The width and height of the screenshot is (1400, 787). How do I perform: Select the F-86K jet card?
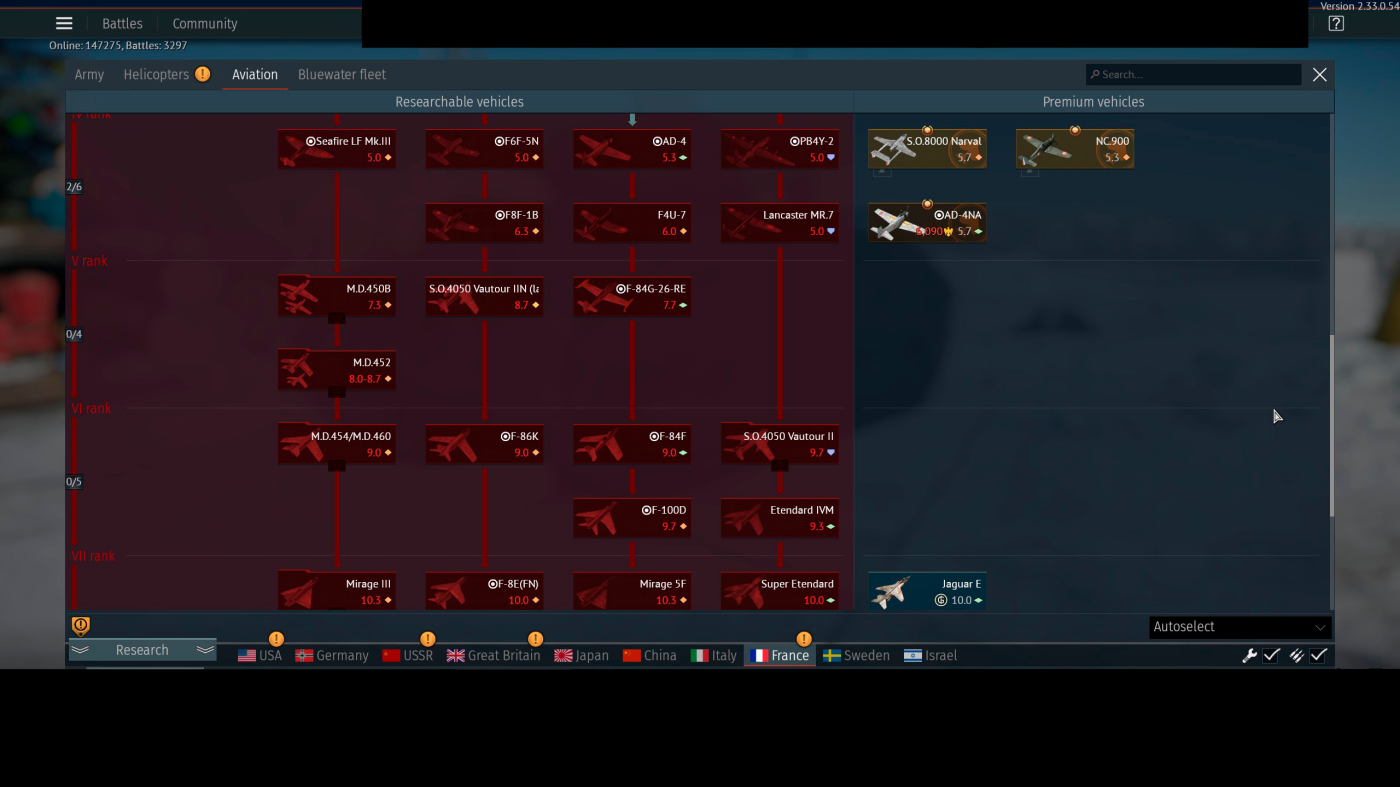point(485,445)
